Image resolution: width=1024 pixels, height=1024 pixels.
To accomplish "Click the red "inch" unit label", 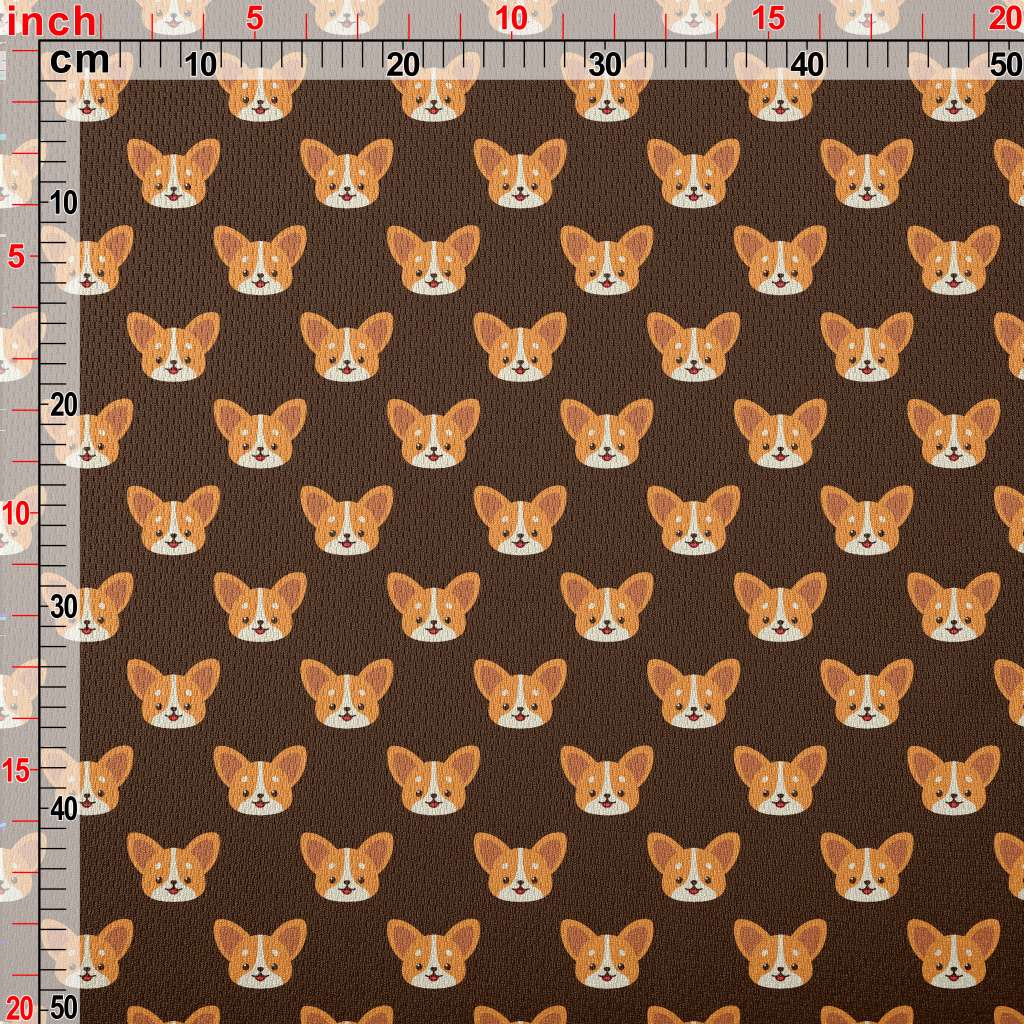I will (x=52, y=23).
